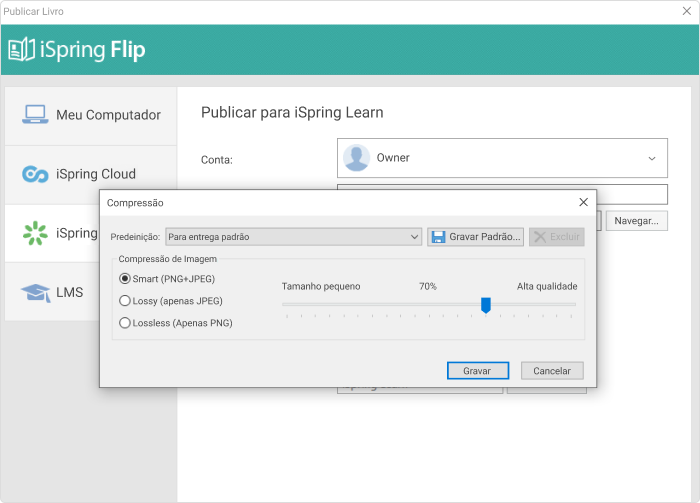This screenshot has width=700, height=503.
Task: Click the Navegar... browse button
Action: click(637, 221)
